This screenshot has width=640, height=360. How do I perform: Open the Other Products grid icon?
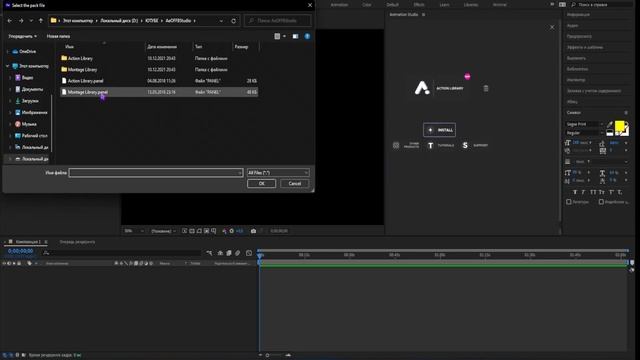pyautogui.click(x=396, y=145)
